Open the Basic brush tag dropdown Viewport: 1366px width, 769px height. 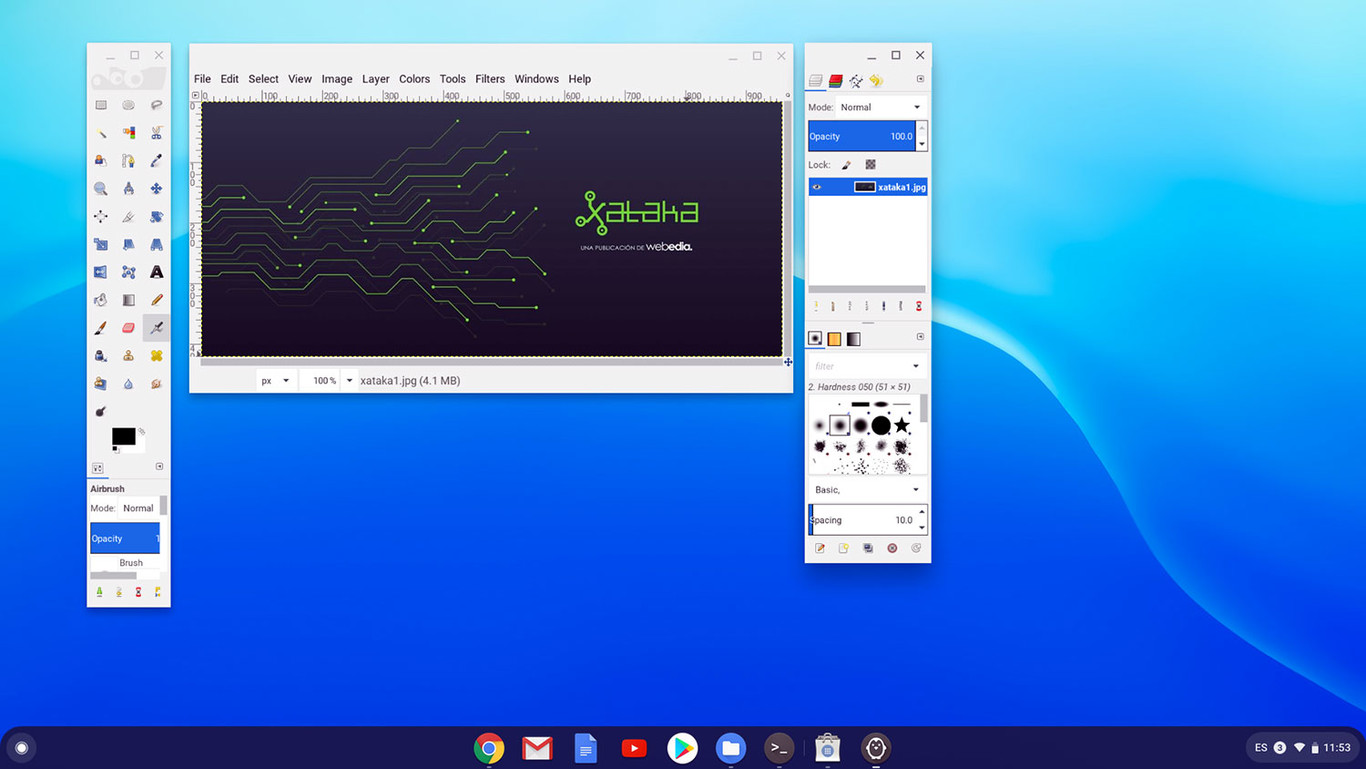pos(866,490)
